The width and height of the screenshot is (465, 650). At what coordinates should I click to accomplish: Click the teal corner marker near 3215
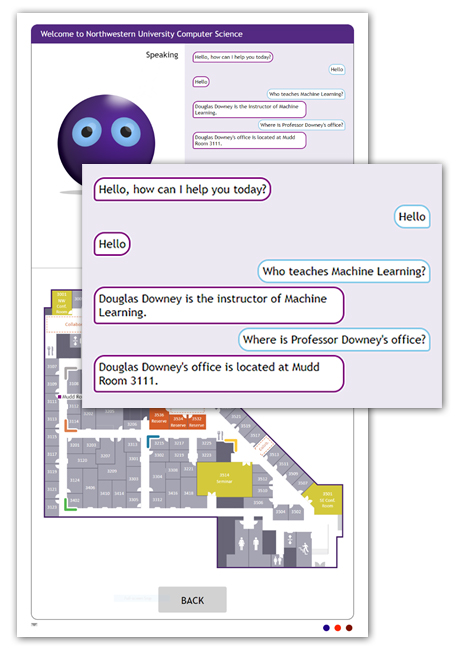click(x=153, y=441)
